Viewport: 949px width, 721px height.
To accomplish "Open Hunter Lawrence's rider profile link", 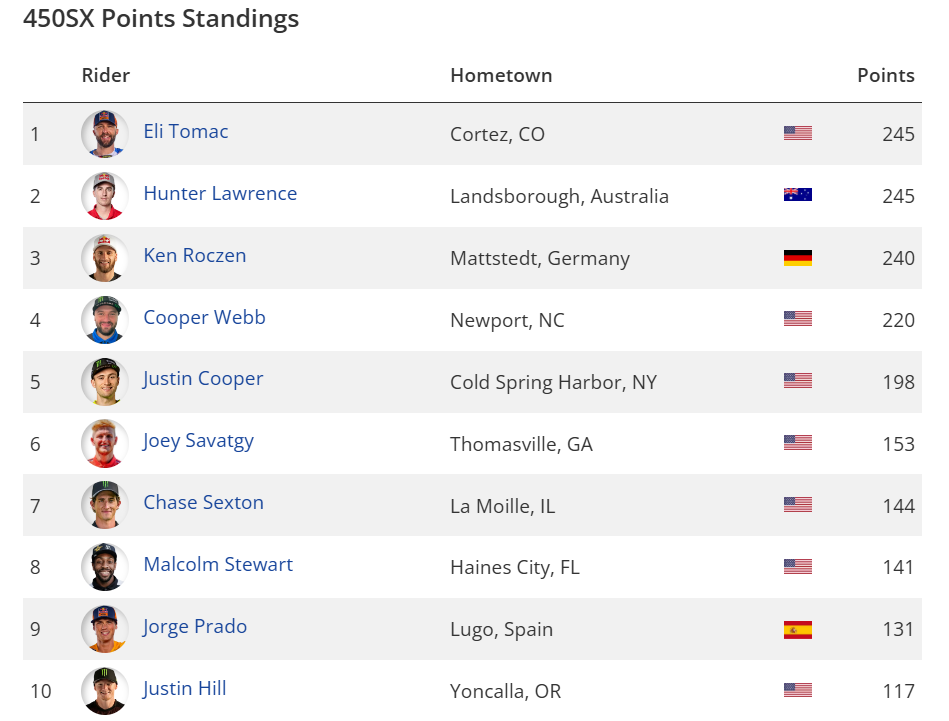I will (220, 194).
